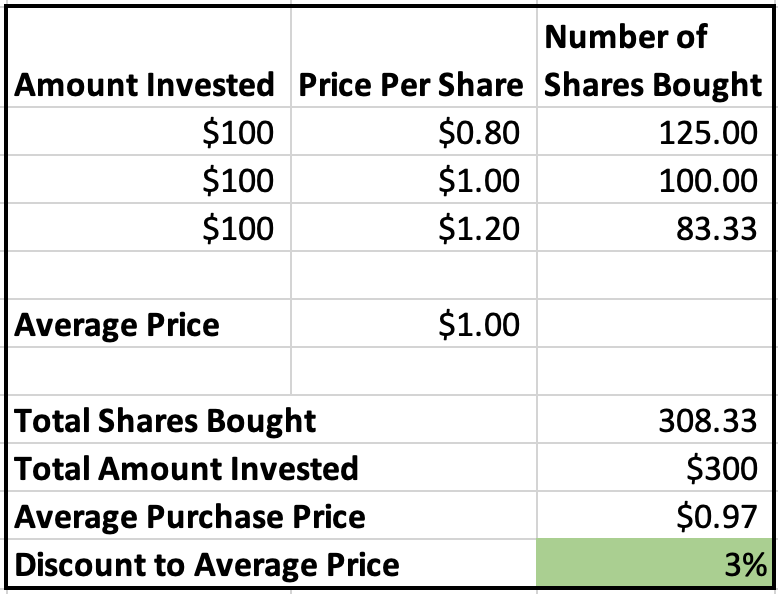The height and width of the screenshot is (594, 778).
Task: Click the $0.80 price cell
Action: click(414, 131)
